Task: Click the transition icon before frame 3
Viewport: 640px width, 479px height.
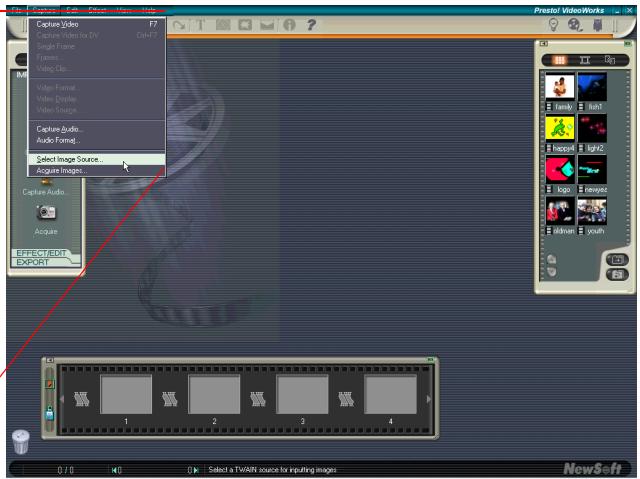Action: pos(258,399)
